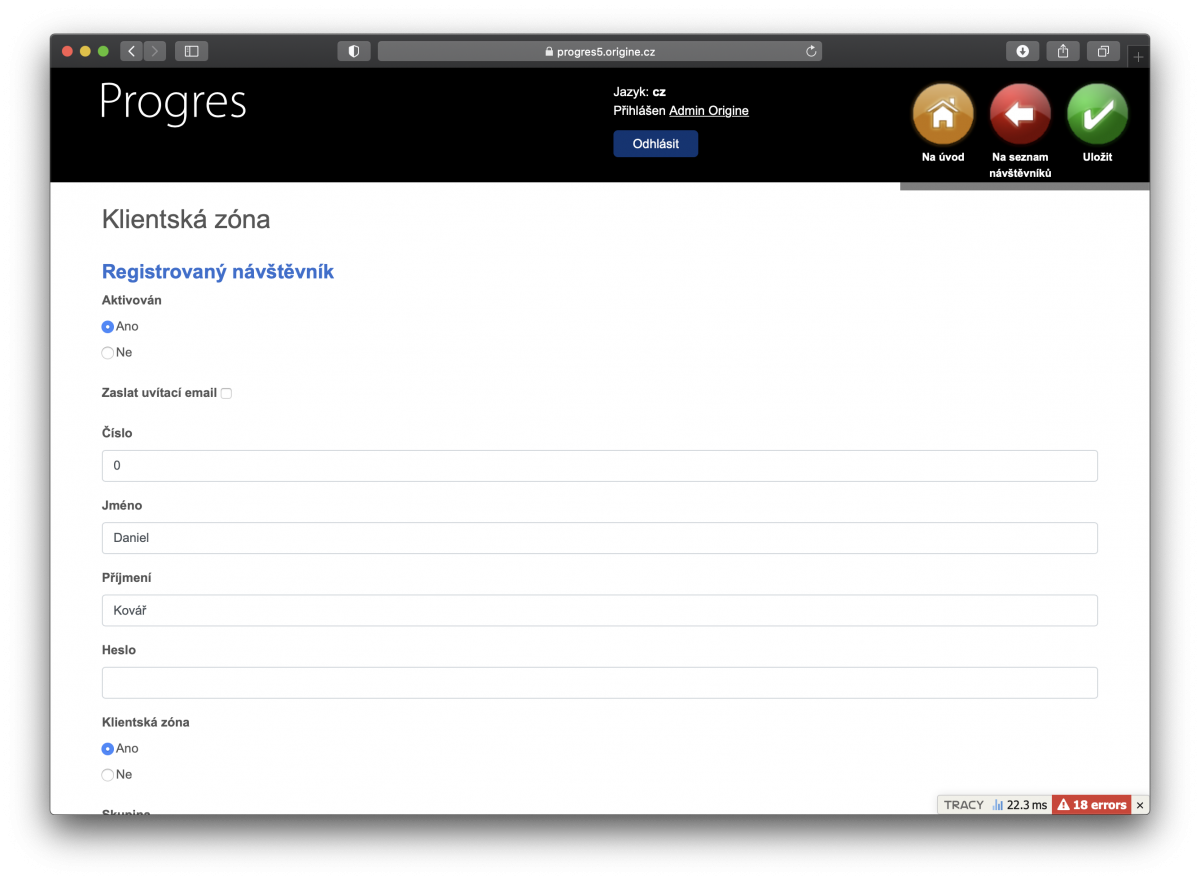Click the Odhlásit button

(x=655, y=143)
